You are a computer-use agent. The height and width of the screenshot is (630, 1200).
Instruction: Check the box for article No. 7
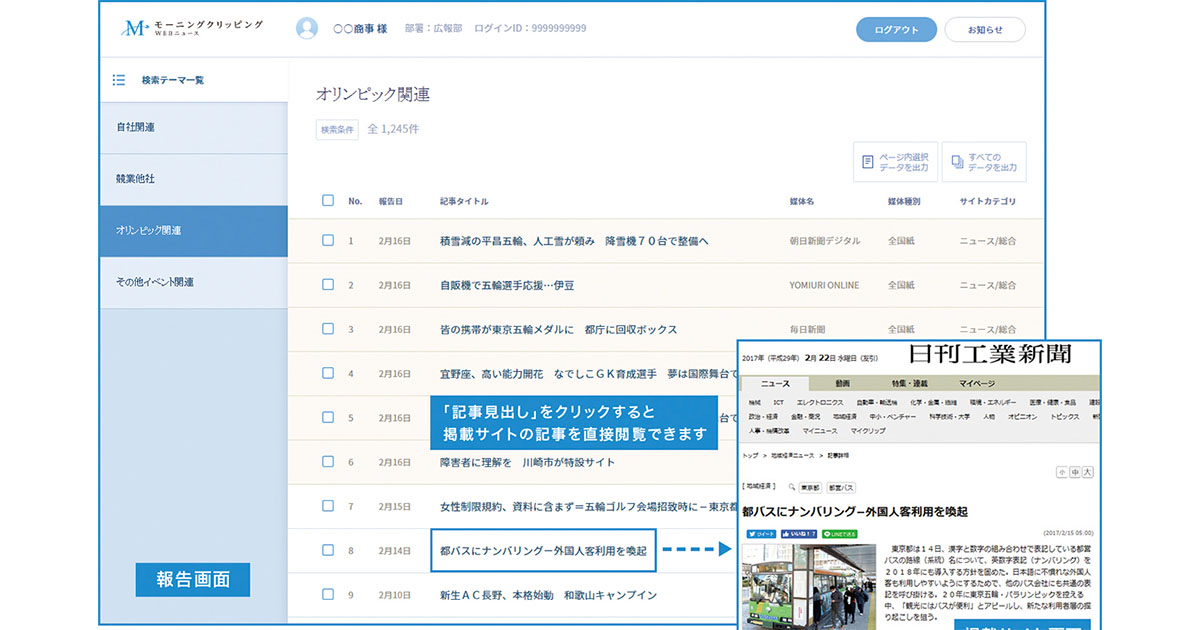pyautogui.click(x=328, y=506)
